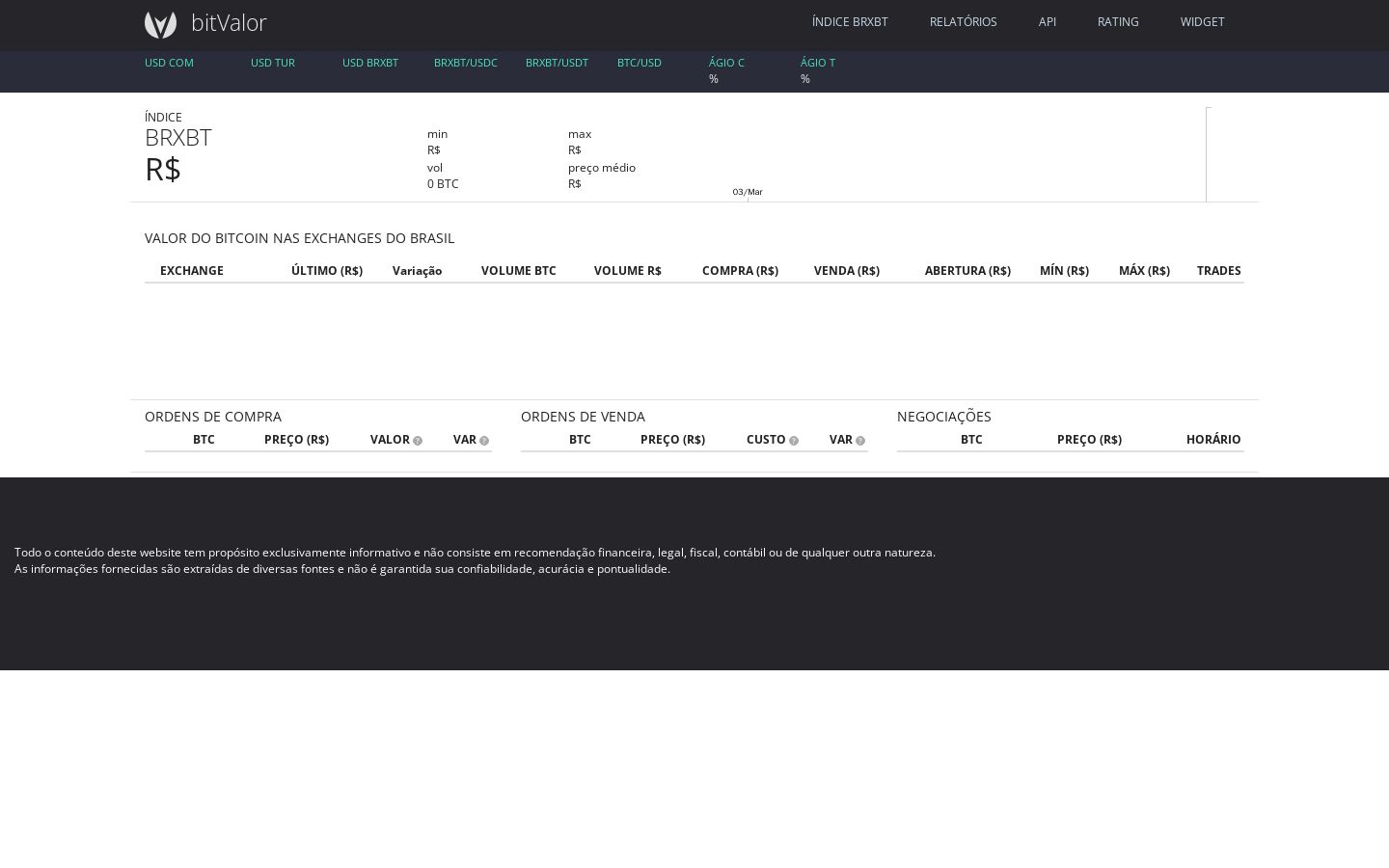Go to the API menu item
Screen dimensions: 1389x868
1048,21
